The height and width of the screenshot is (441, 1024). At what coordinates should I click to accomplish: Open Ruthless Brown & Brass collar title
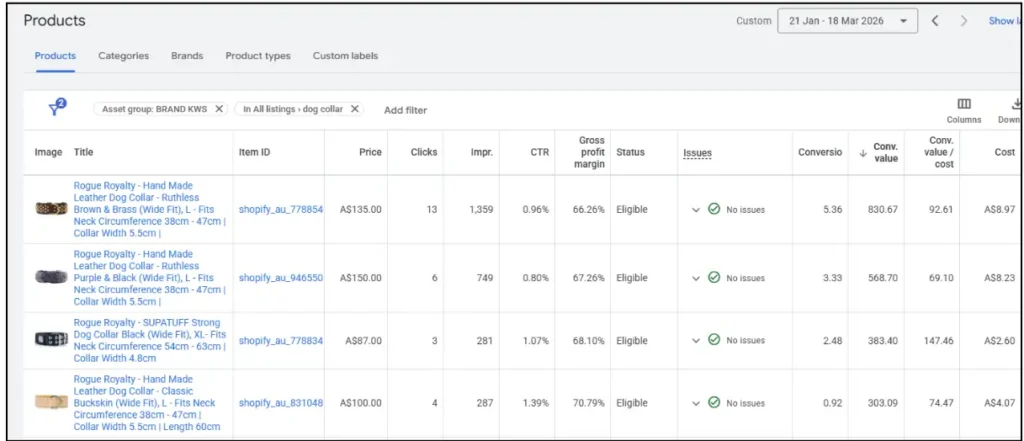click(x=150, y=209)
